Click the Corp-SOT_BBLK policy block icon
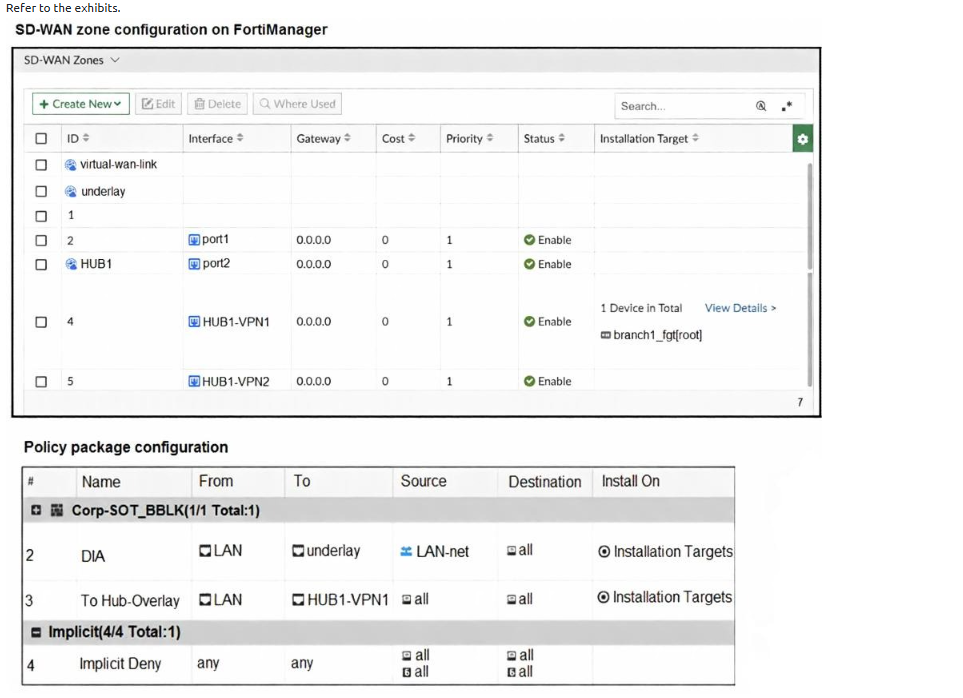 [57, 510]
